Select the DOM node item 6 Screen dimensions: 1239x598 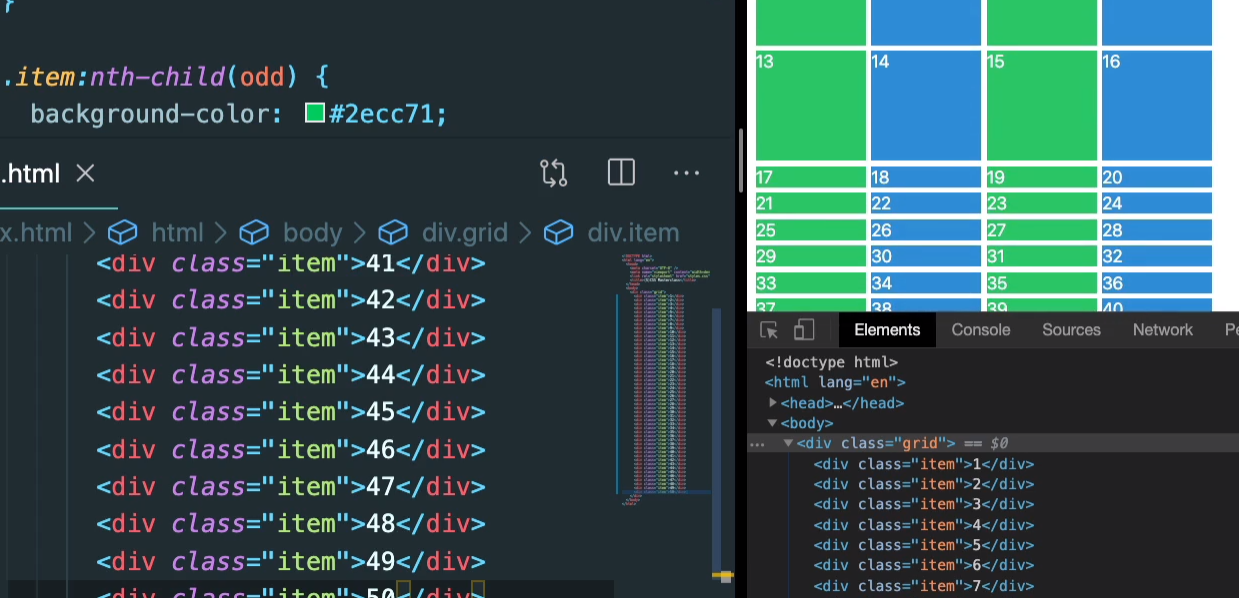pos(923,566)
